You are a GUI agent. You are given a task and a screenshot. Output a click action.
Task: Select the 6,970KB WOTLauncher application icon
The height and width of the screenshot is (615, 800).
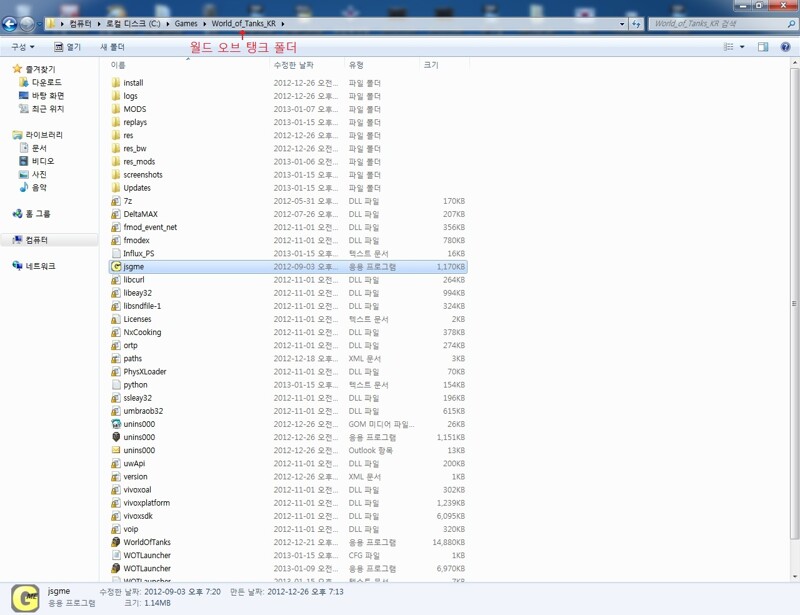click(x=116, y=568)
